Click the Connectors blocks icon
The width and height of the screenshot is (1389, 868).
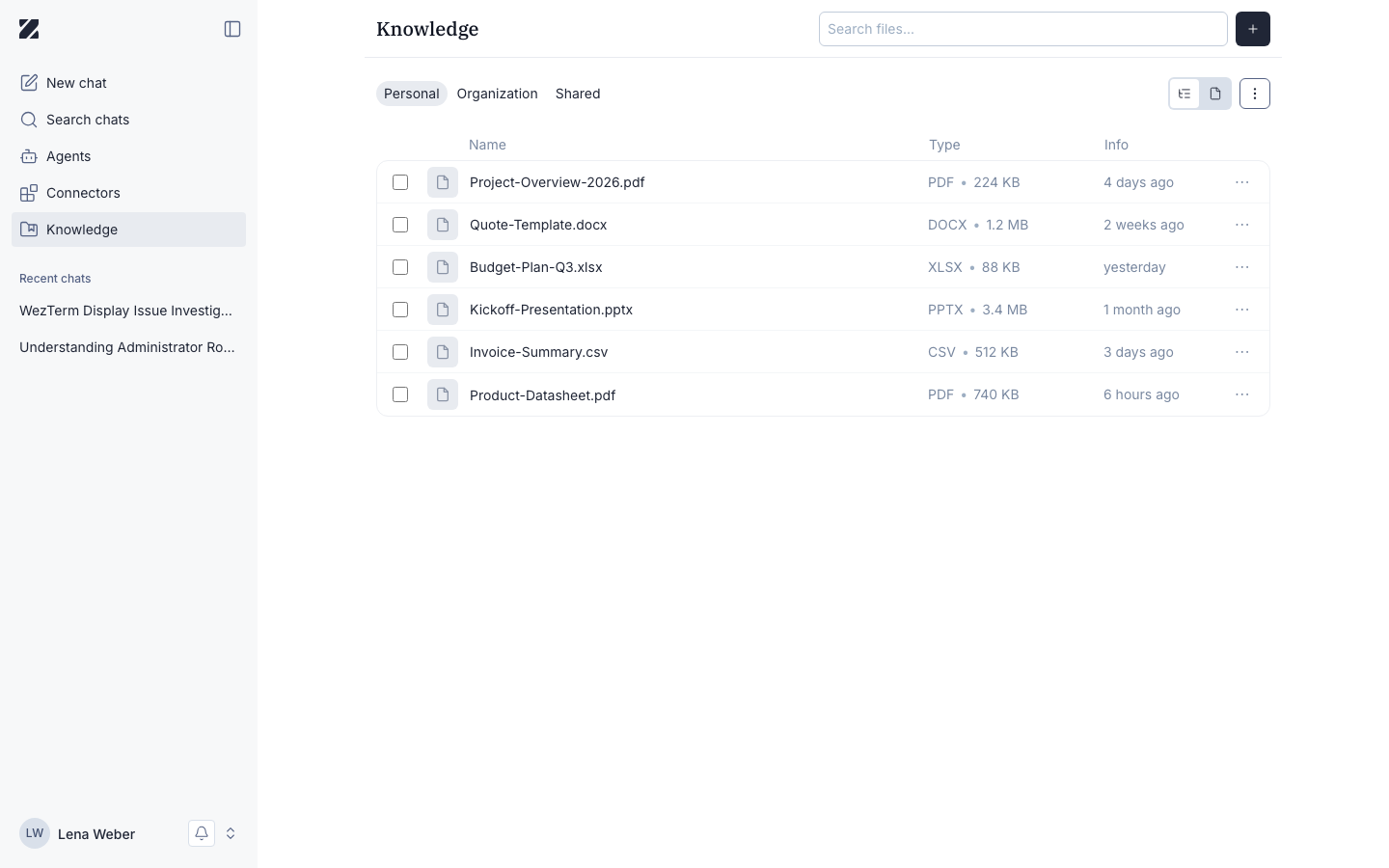tap(29, 193)
